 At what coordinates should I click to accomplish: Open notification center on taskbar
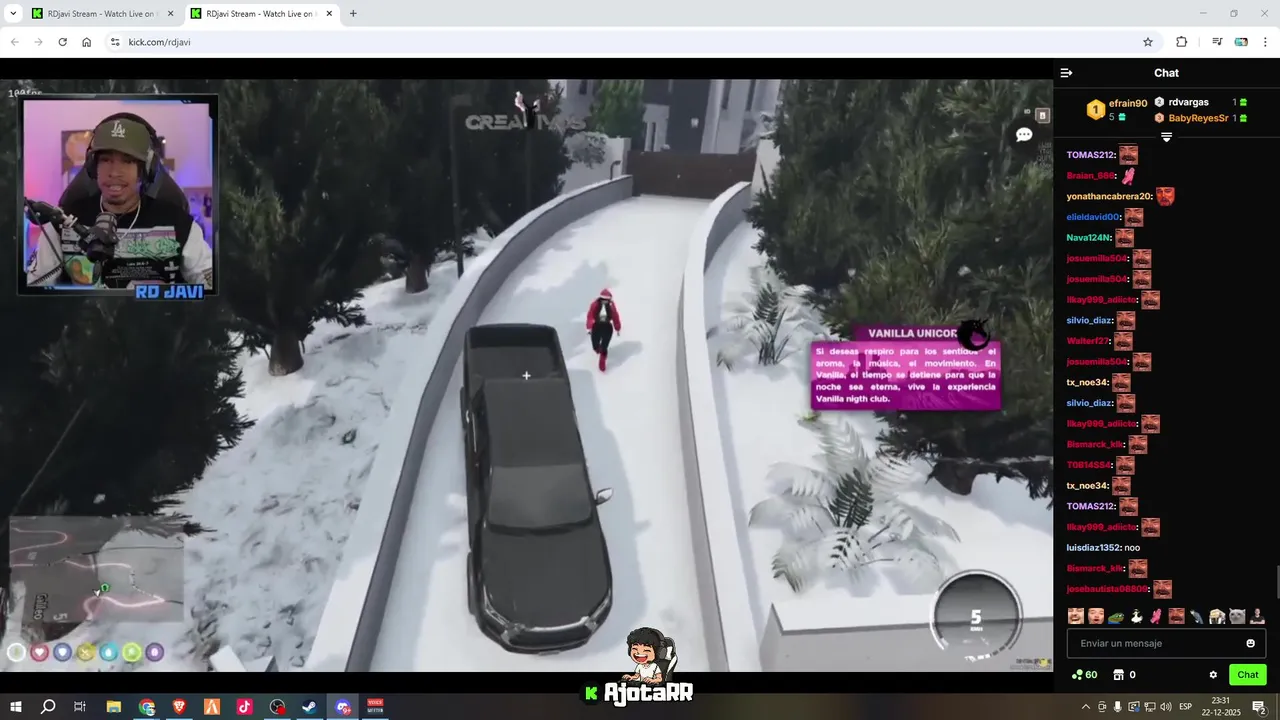(1259, 707)
